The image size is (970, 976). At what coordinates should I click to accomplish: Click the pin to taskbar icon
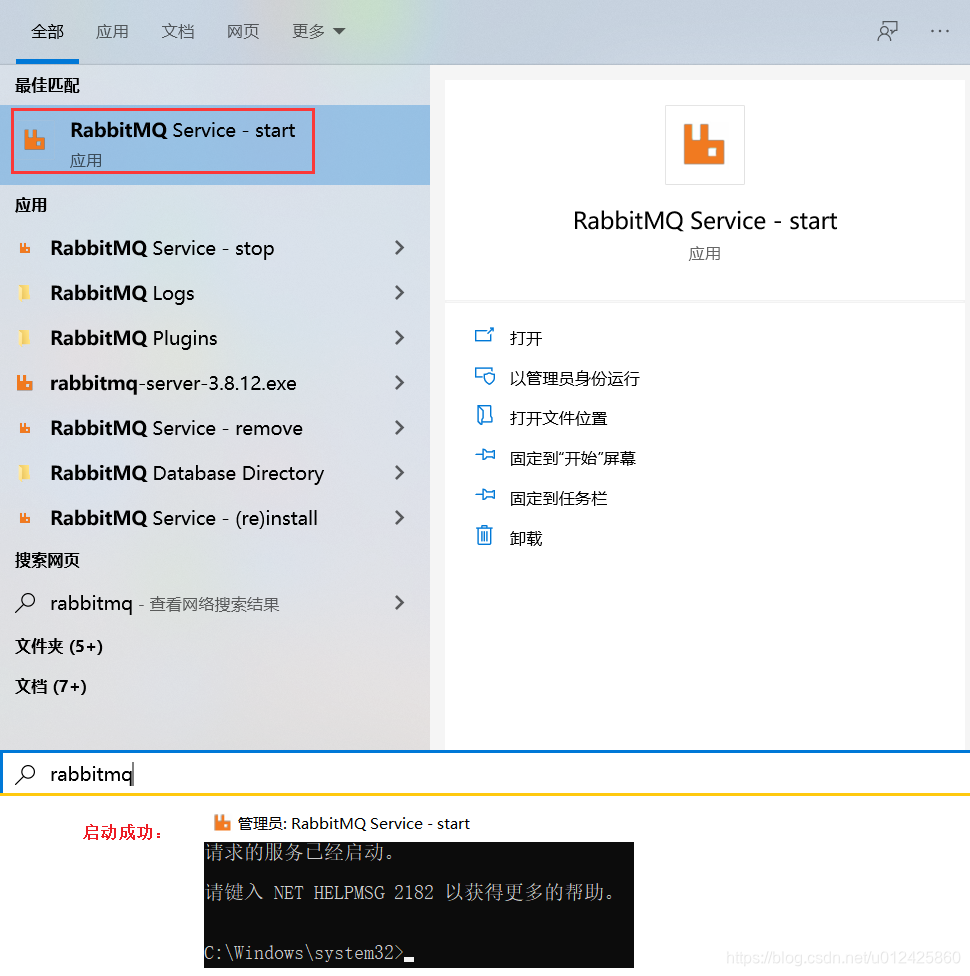click(x=484, y=495)
